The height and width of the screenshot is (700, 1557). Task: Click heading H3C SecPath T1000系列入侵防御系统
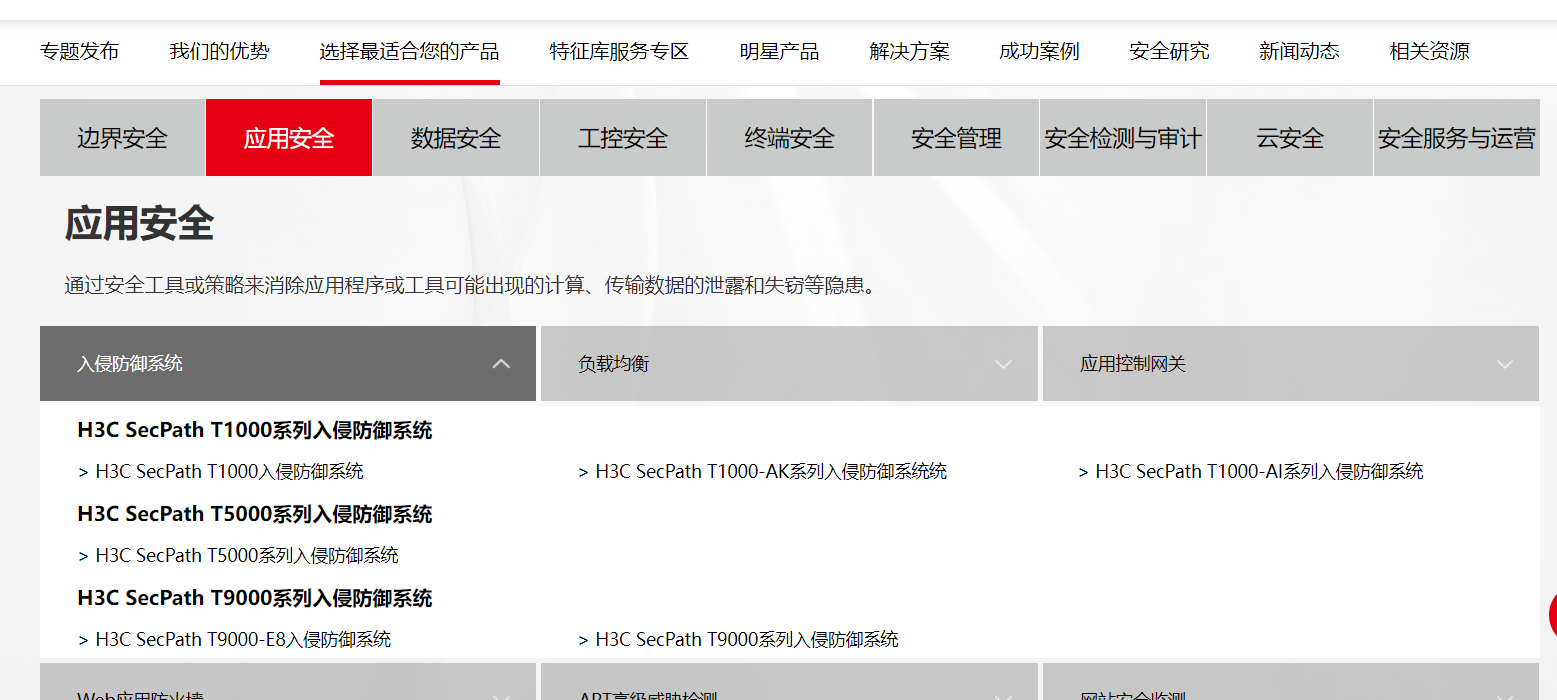tap(255, 431)
